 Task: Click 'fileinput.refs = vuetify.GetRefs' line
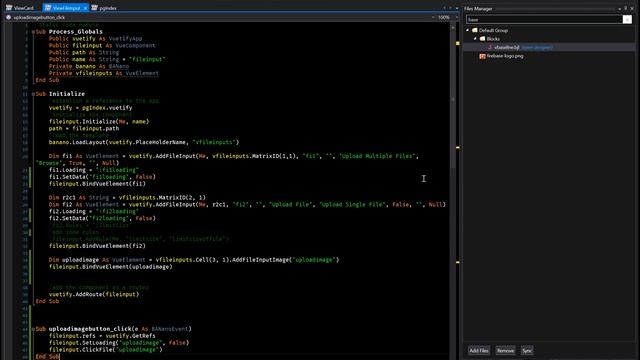click(102, 336)
